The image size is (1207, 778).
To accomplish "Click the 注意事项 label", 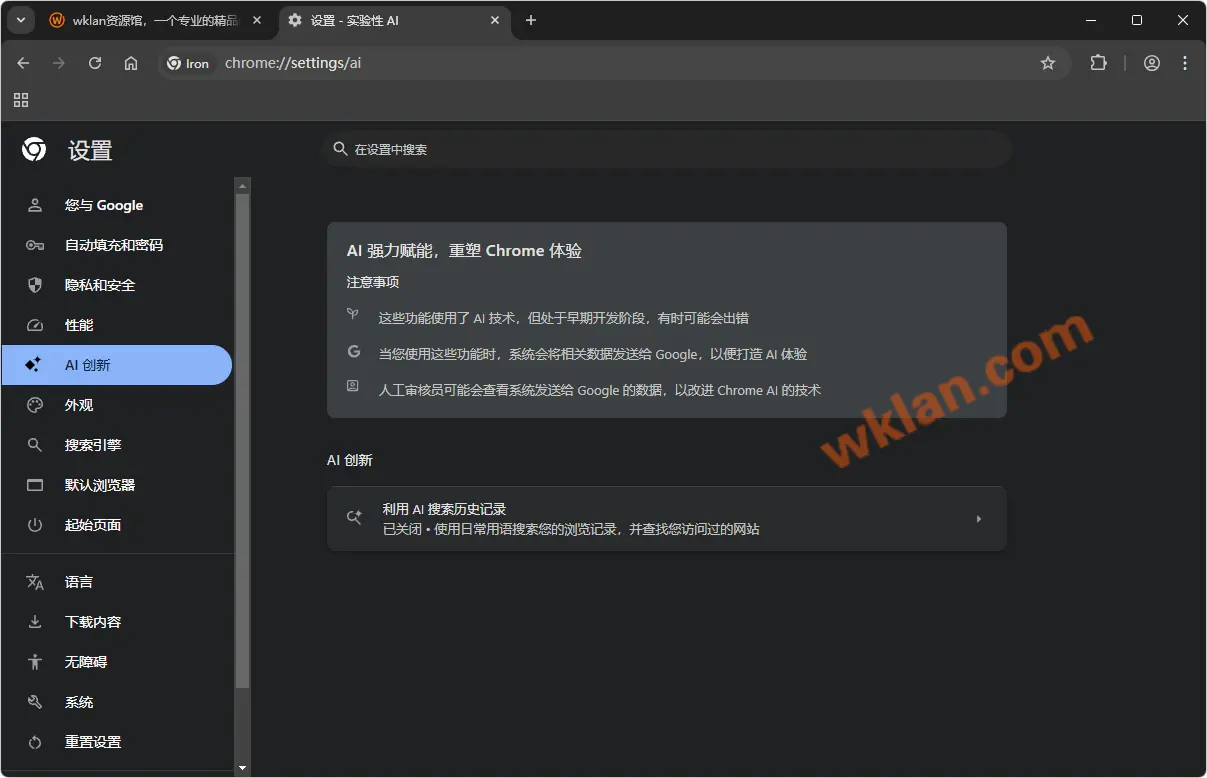I will (373, 282).
